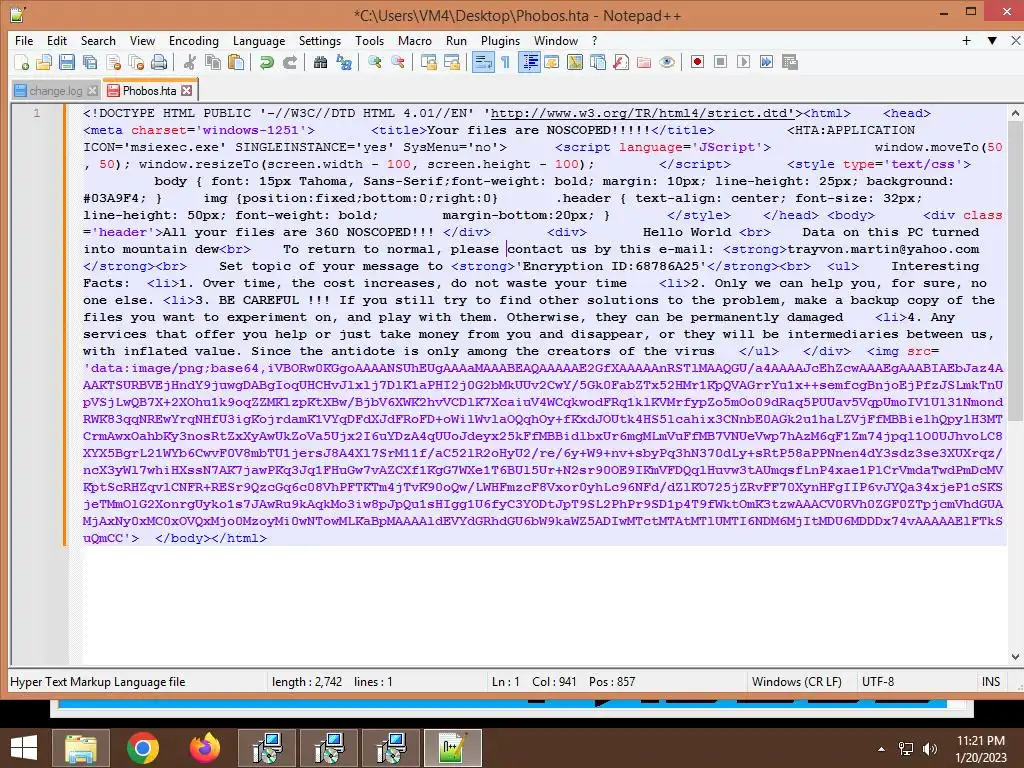
Task: Toggle Show All Characters pilcrow icon
Action: [x=505, y=62]
